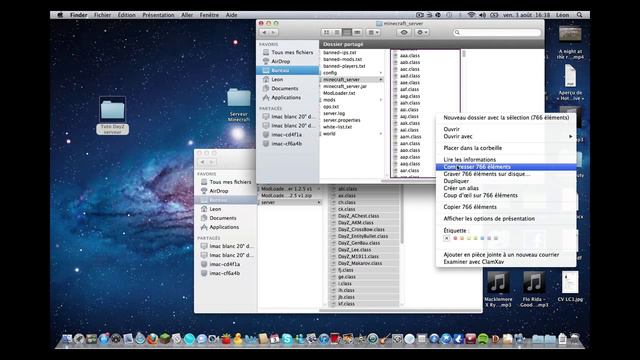The image size is (640, 360).
Task: Open Firefox from the Dock
Action: tap(153, 339)
